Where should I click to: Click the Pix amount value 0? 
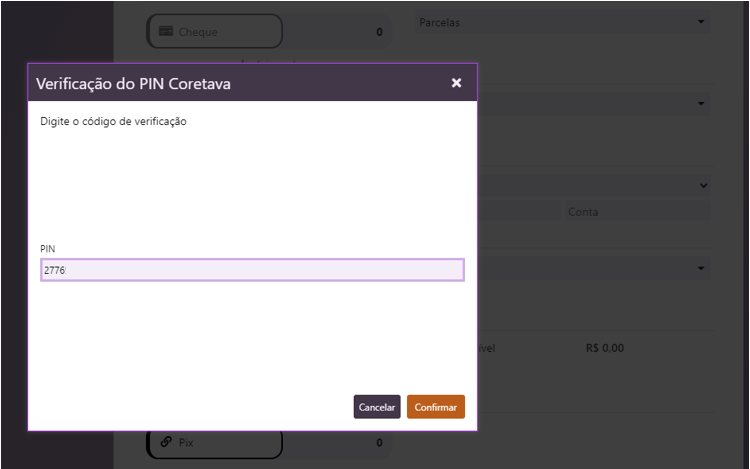coord(379,443)
